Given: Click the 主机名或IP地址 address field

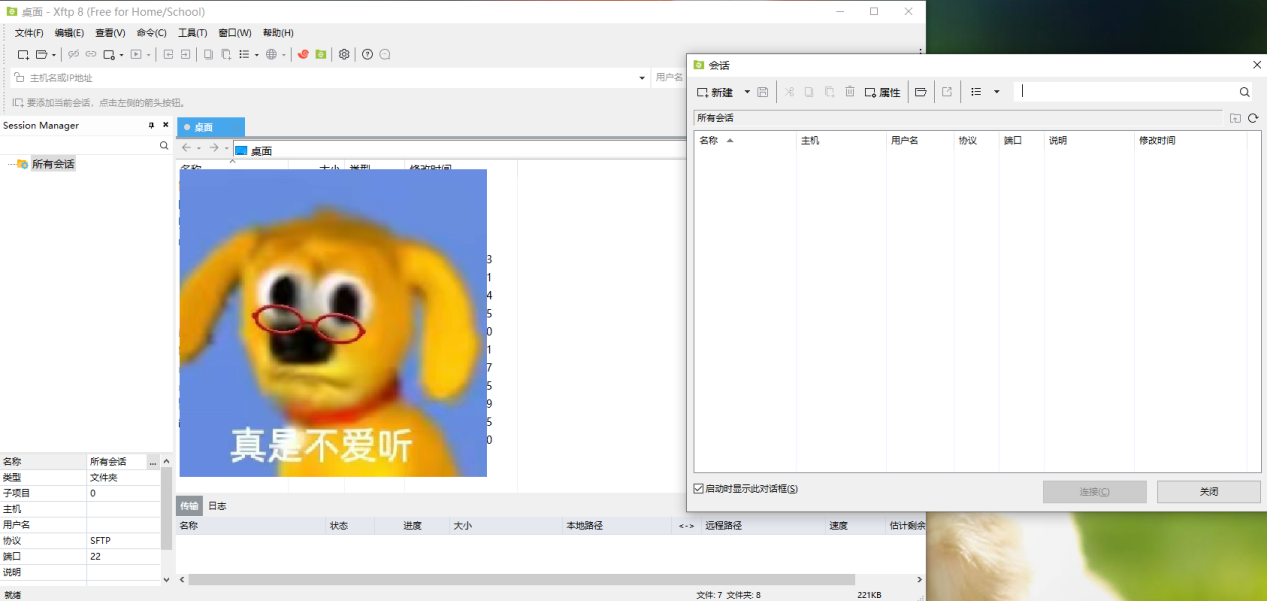Looking at the screenshot, I should click(330, 77).
